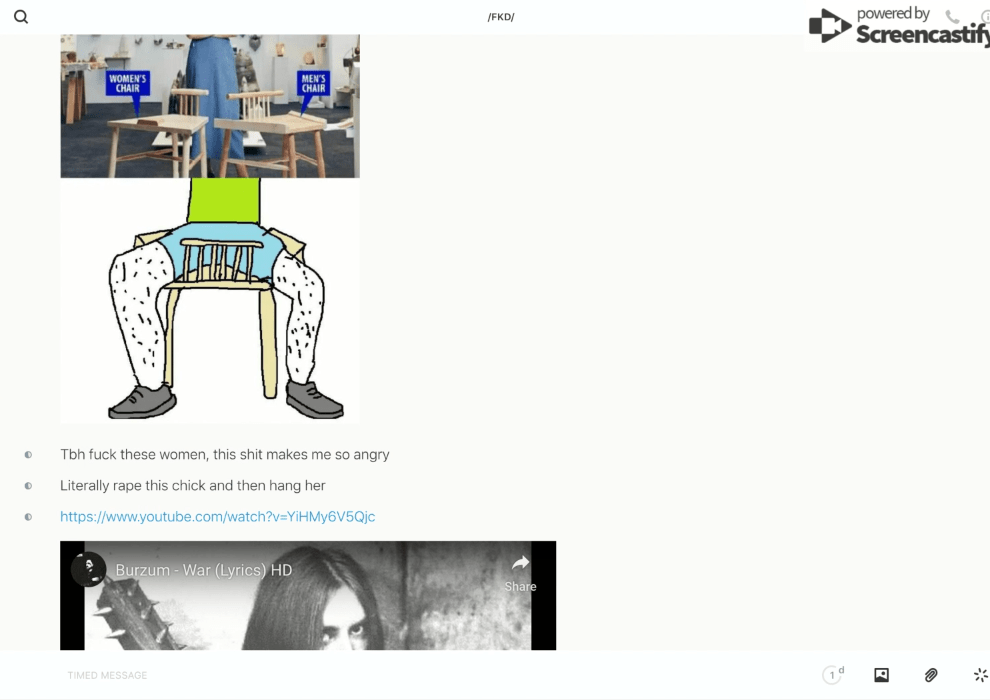990x700 pixels.
Task: Open video title "Burzum - War (Lyrics) HD"
Action: (203, 570)
